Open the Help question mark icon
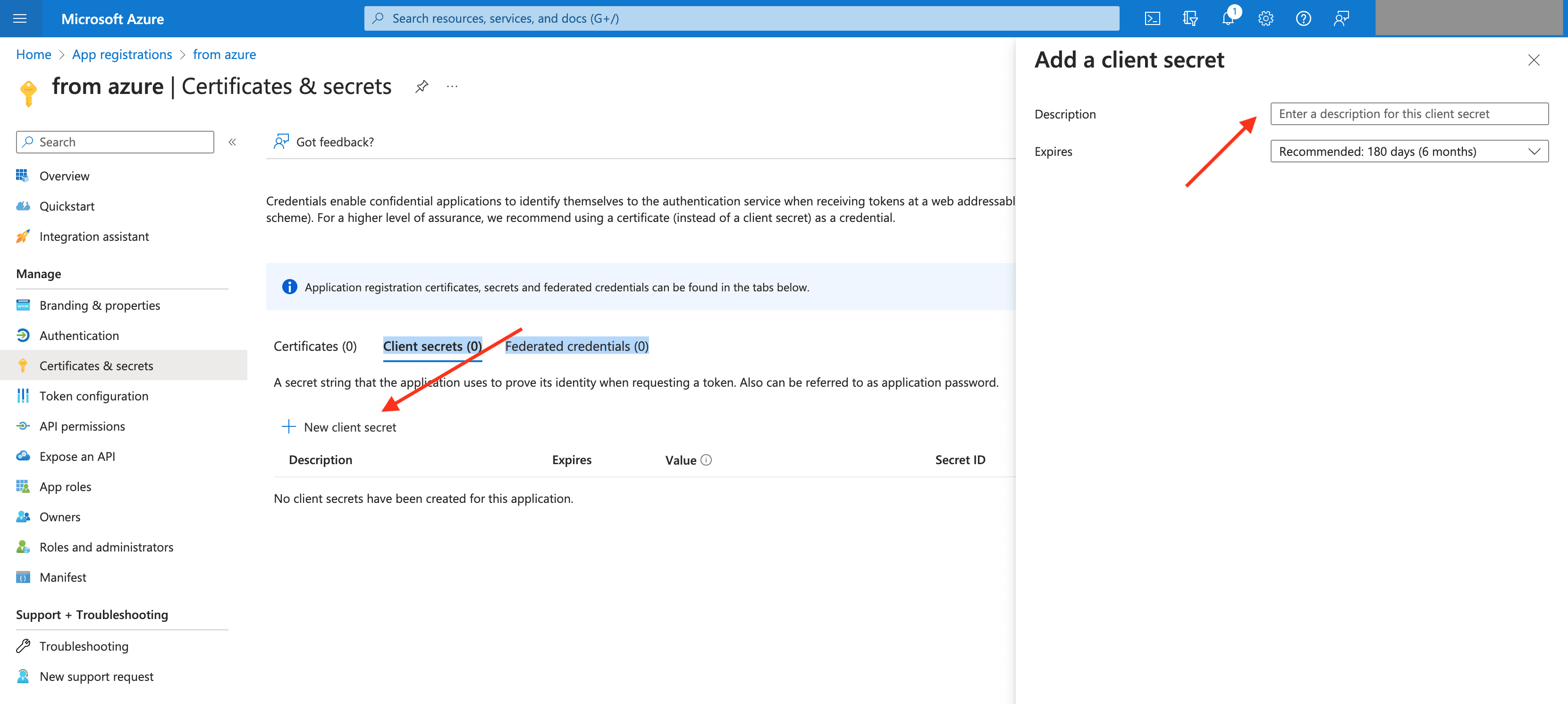 click(x=1303, y=18)
